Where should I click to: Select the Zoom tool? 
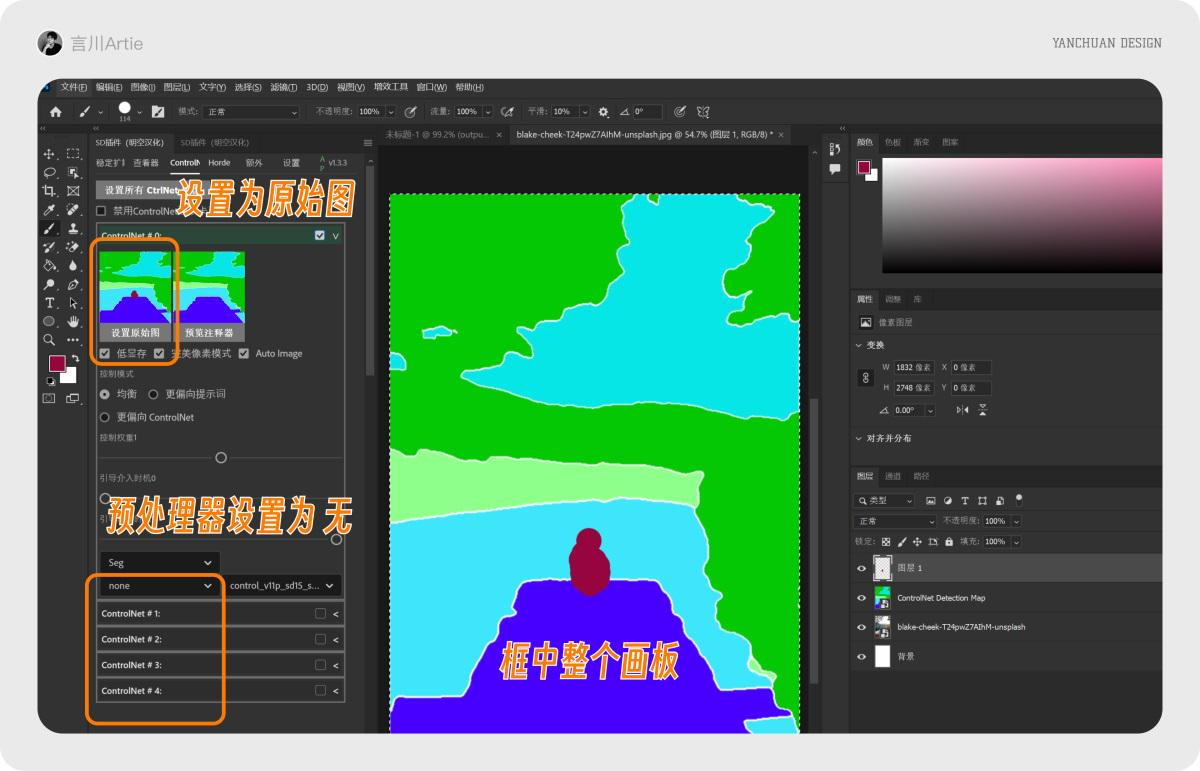click(49, 339)
